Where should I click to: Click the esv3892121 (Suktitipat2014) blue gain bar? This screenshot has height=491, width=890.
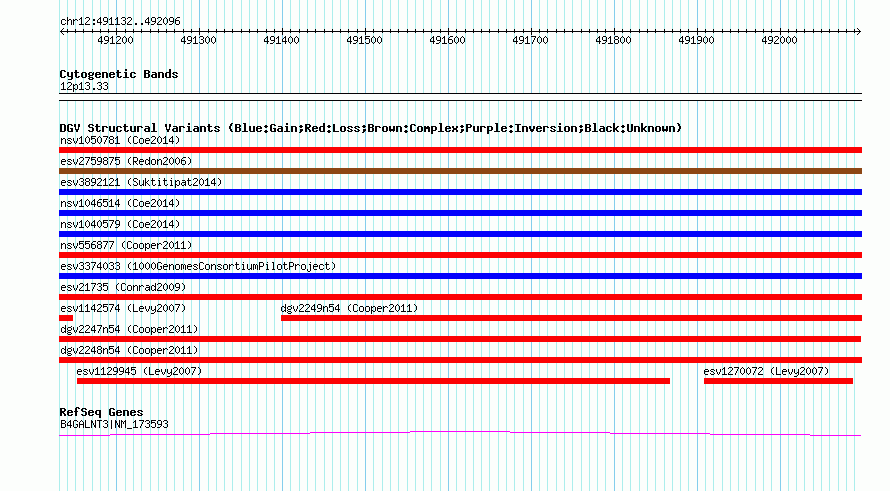(x=460, y=192)
